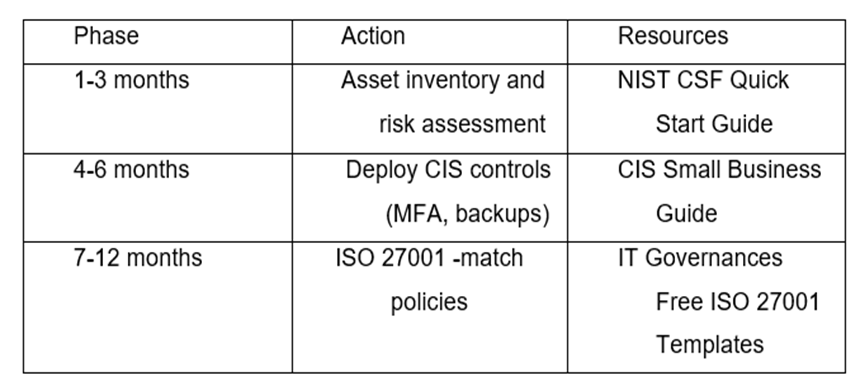Select the Action header cell
Image resolution: width=860 pixels, height=386 pixels.
tap(430, 42)
